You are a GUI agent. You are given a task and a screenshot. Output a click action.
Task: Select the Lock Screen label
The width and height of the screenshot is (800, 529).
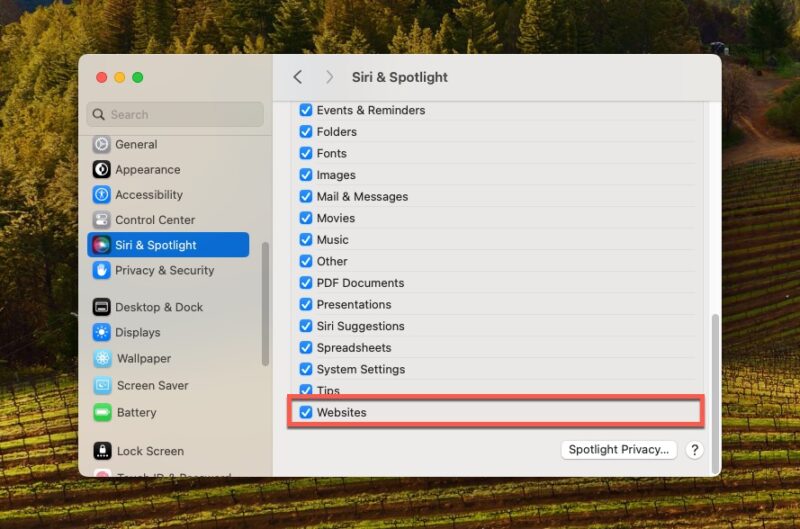151,451
